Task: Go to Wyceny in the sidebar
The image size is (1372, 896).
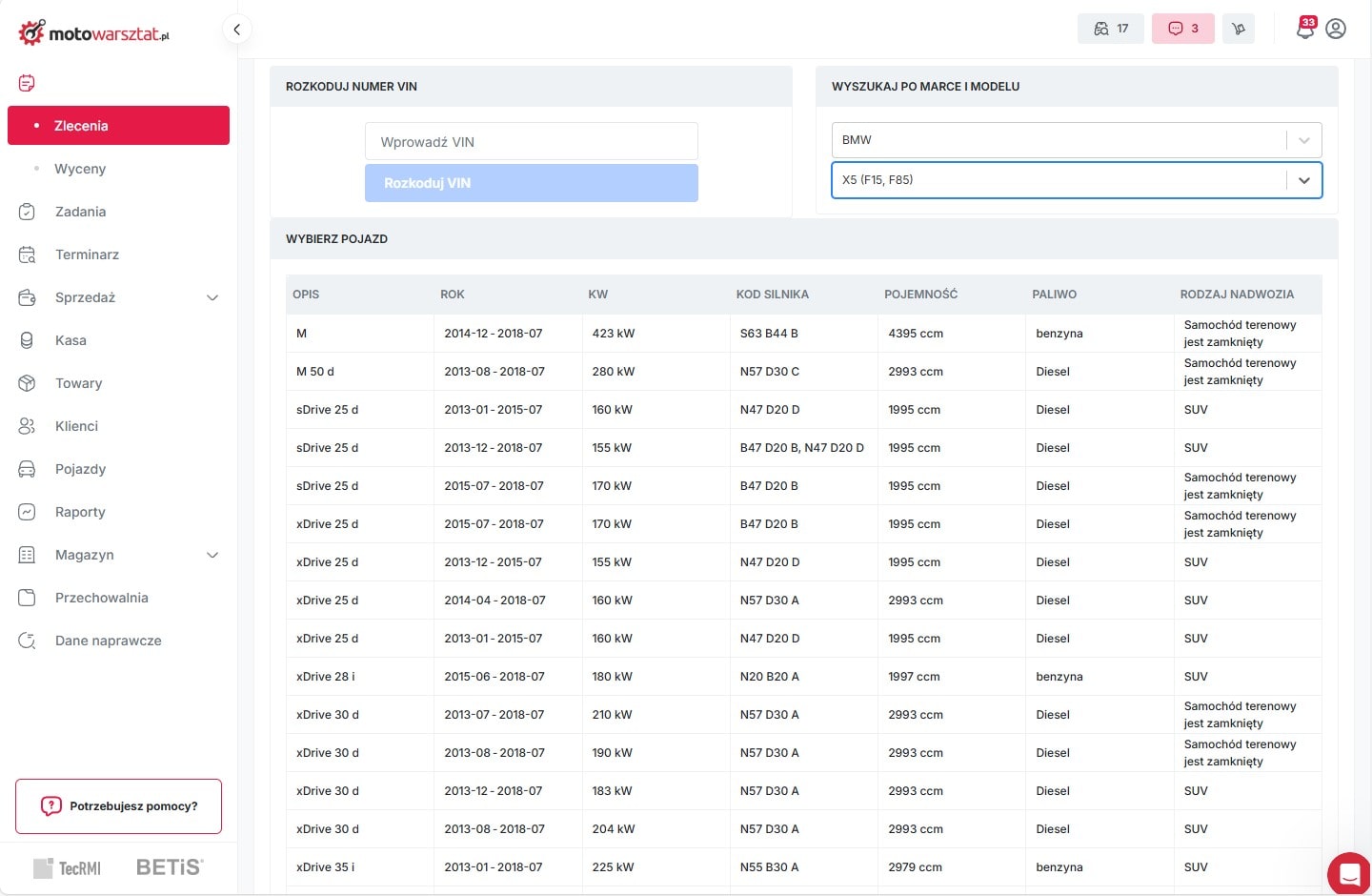Action: coord(80,169)
